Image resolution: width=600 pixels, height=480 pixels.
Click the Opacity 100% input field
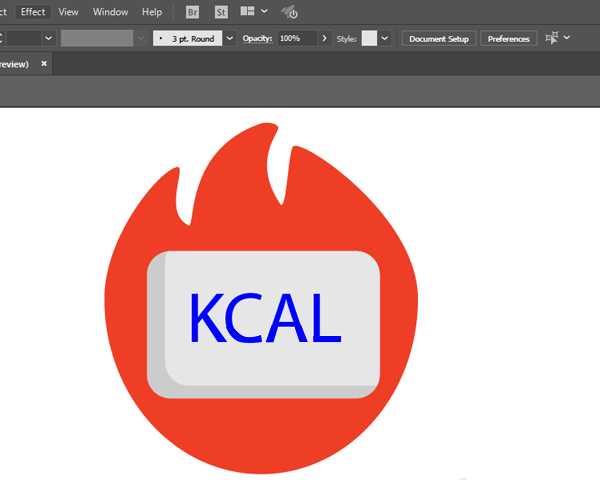coord(297,38)
